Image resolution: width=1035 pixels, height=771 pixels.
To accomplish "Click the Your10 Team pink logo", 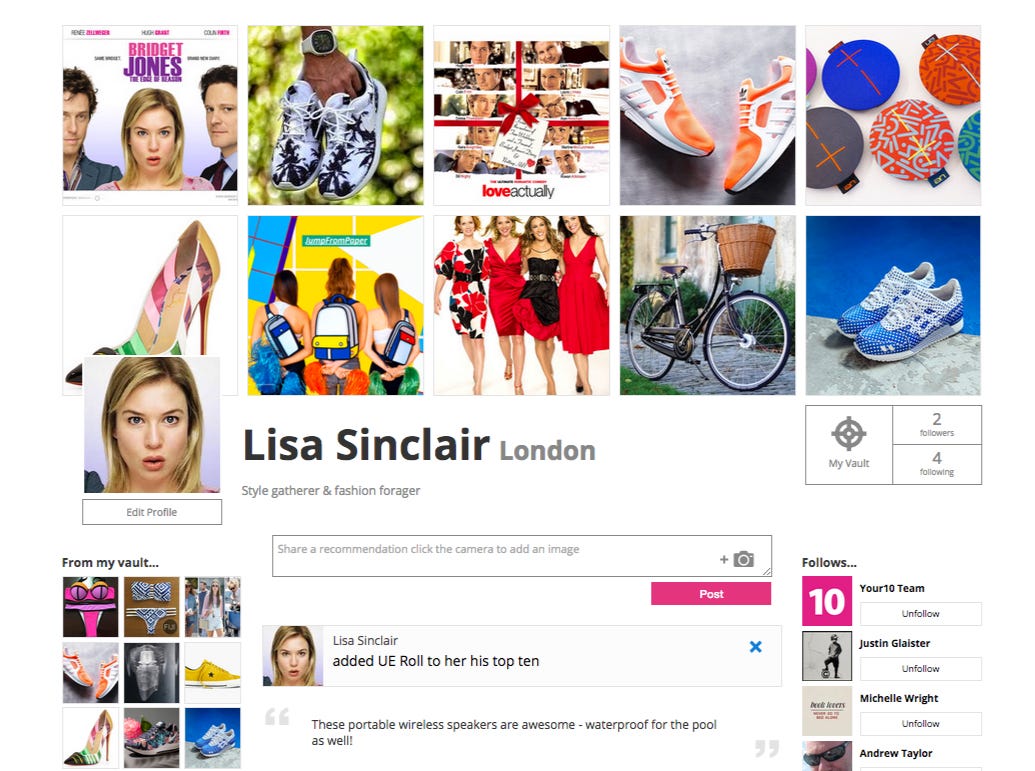I will (826, 601).
